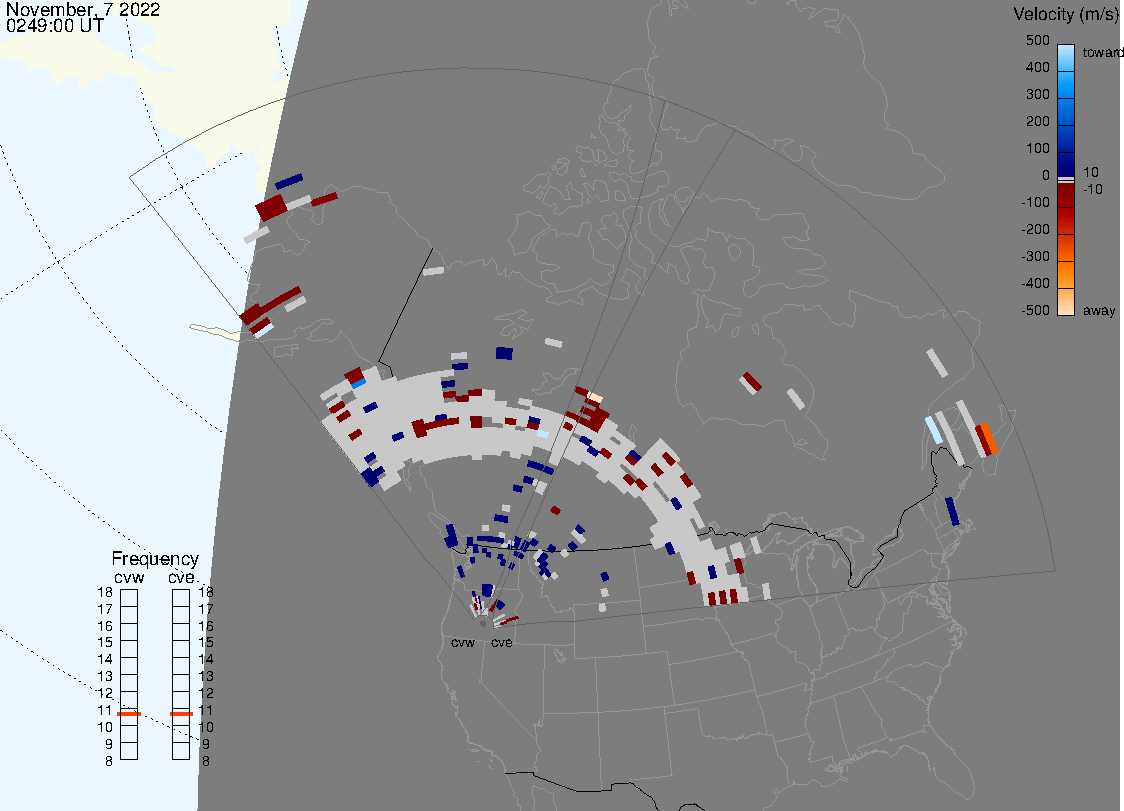The image size is (1124, 811).
Task: Click the orange velocity cell near the fan's eastern edge
Action: [x=989, y=437]
